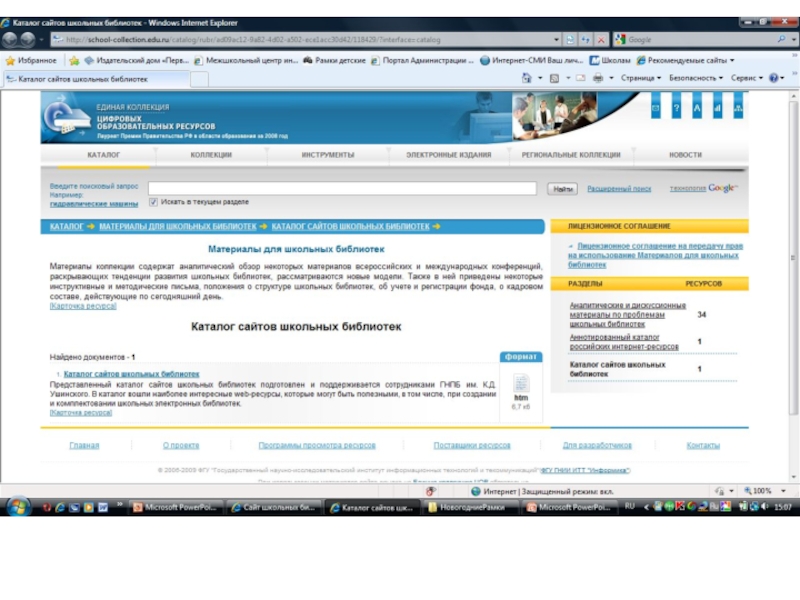Image resolution: width=800 pixels, height=600 pixels.
Task: Click the Найти search button
Action: pos(562,189)
